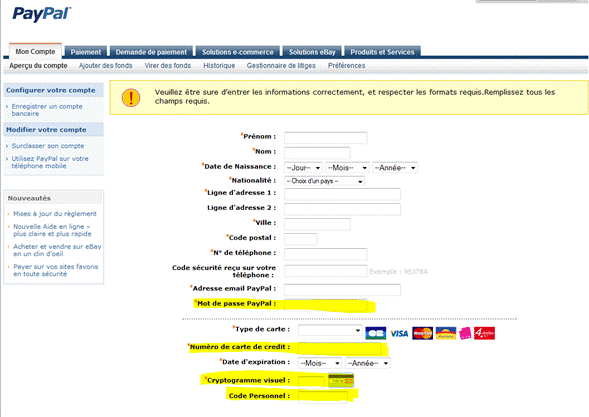This screenshot has width=589, height=417.
Task: Click the yellow warning exclamation icon
Action: tap(131, 98)
